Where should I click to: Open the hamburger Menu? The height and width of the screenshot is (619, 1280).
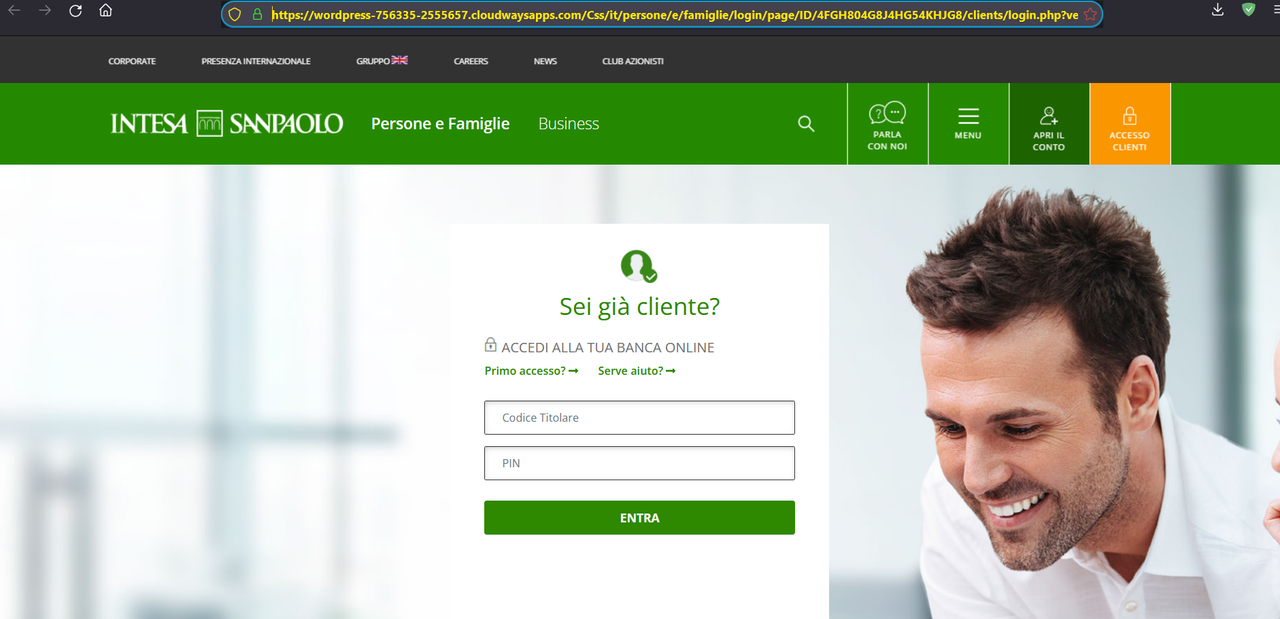968,124
